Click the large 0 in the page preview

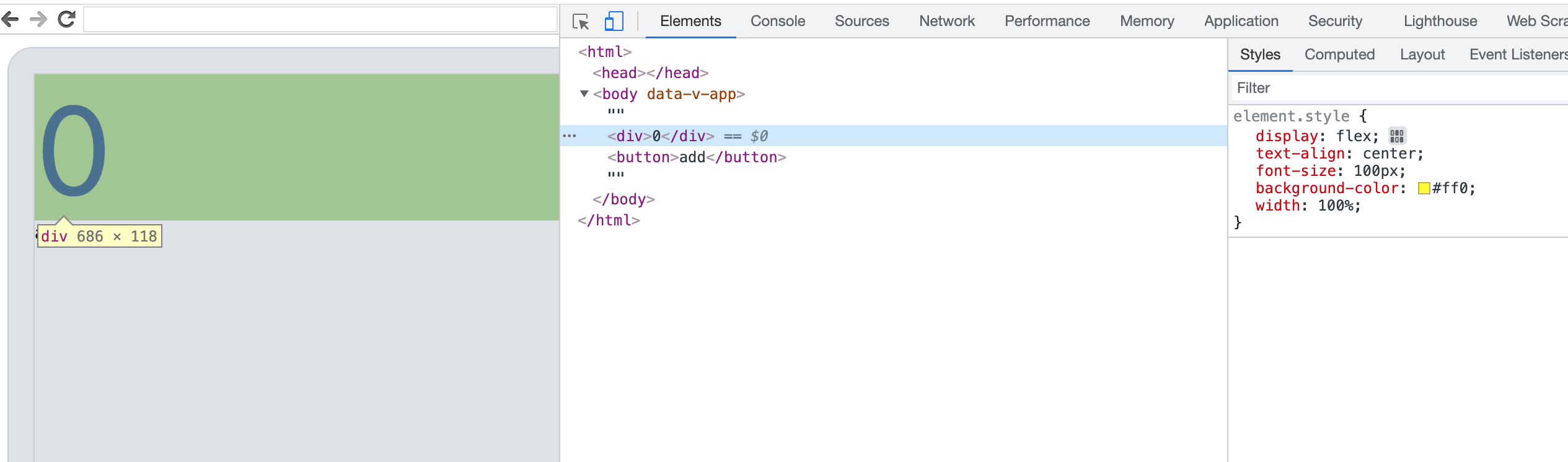[74, 150]
